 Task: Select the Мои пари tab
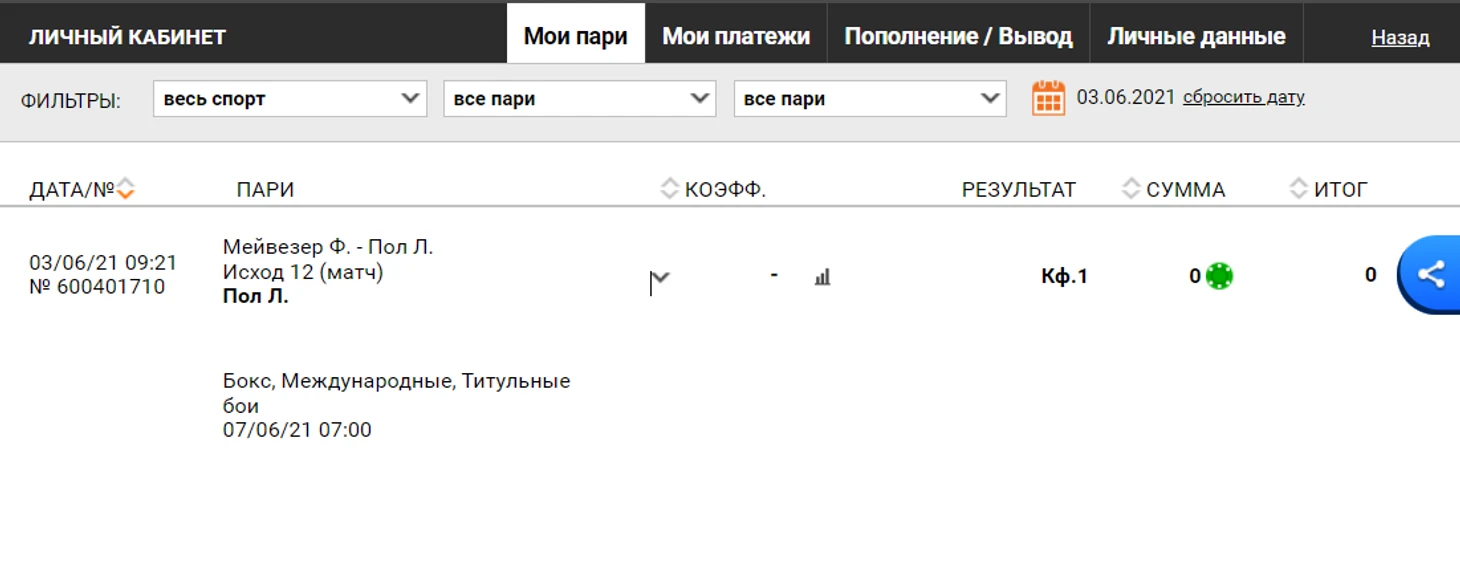pos(576,37)
